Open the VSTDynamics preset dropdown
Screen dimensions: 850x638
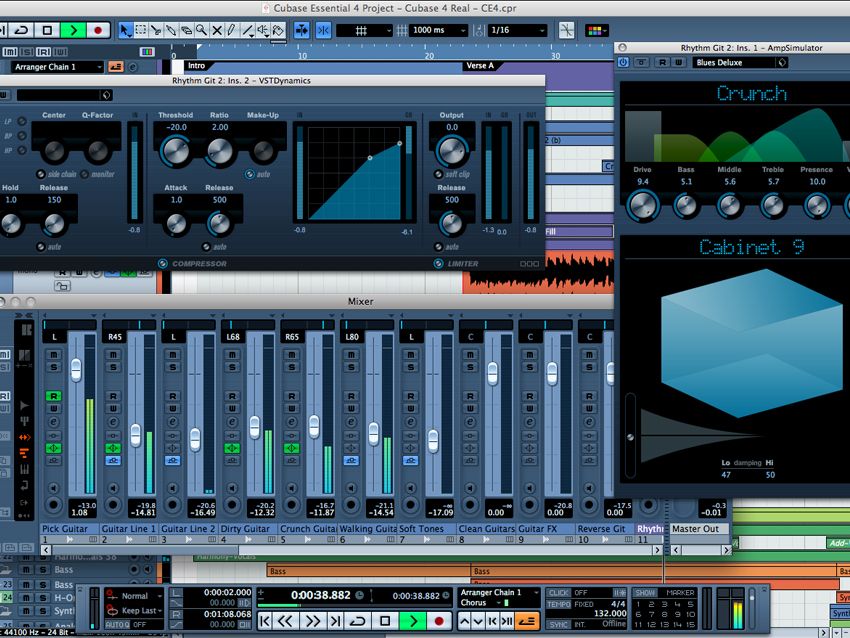pyautogui.click(x=64, y=95)
